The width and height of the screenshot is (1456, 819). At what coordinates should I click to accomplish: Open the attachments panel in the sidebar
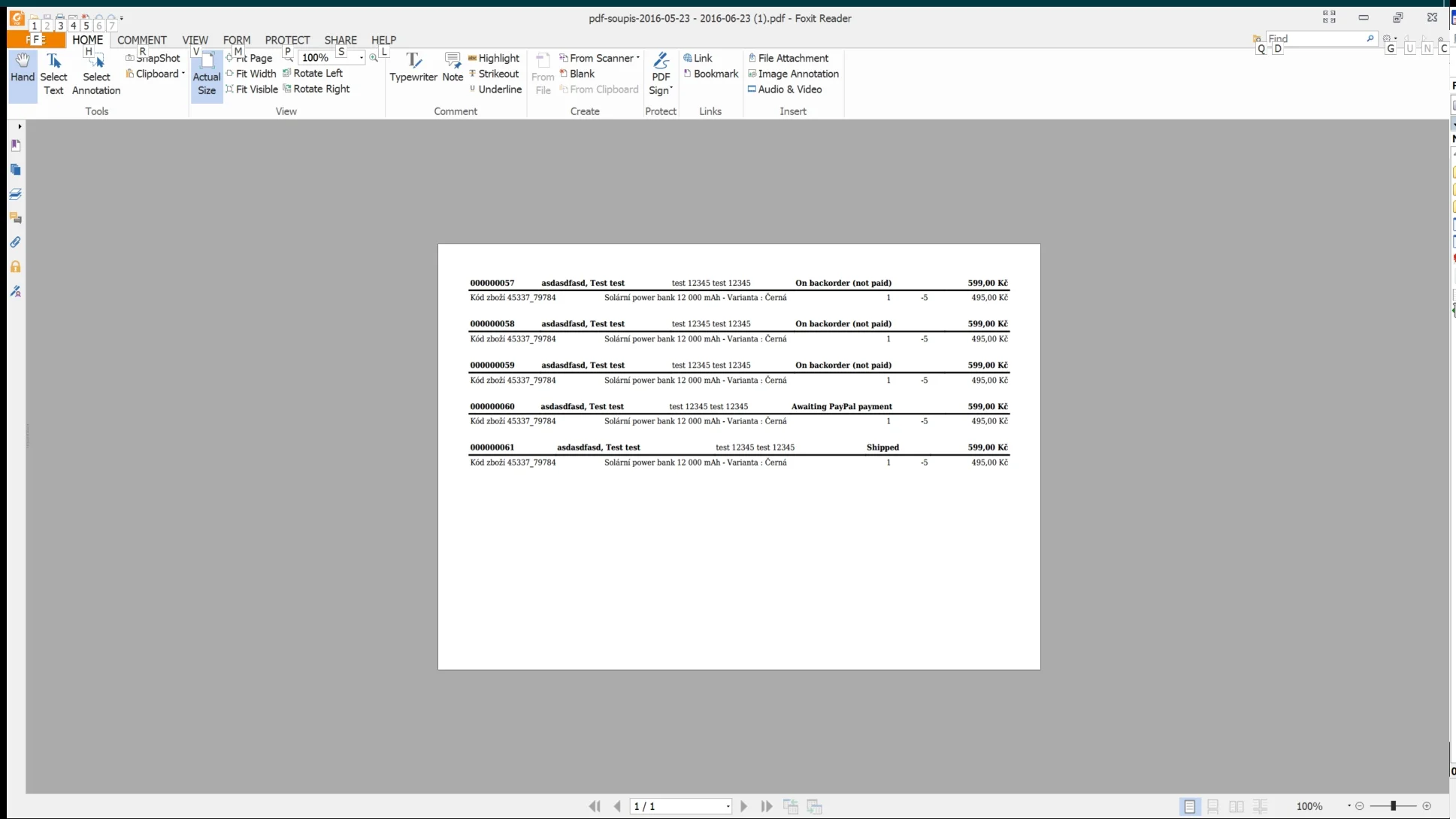[x=15, y=242]
